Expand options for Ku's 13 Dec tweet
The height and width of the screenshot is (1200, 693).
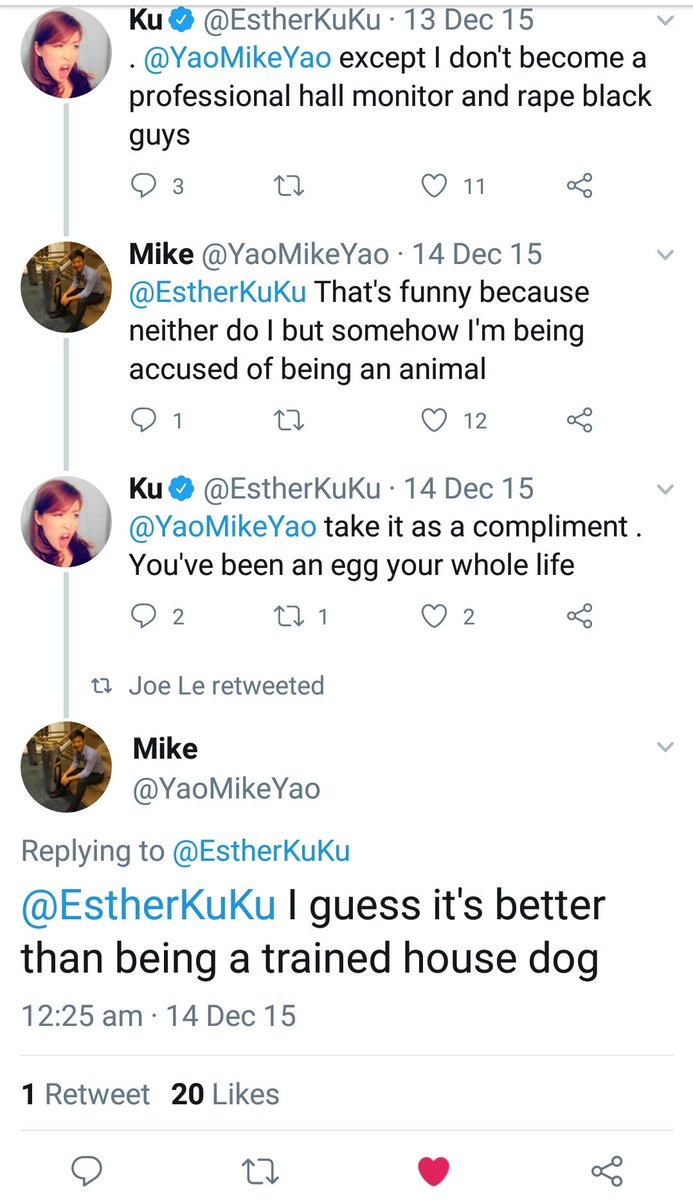665,21
